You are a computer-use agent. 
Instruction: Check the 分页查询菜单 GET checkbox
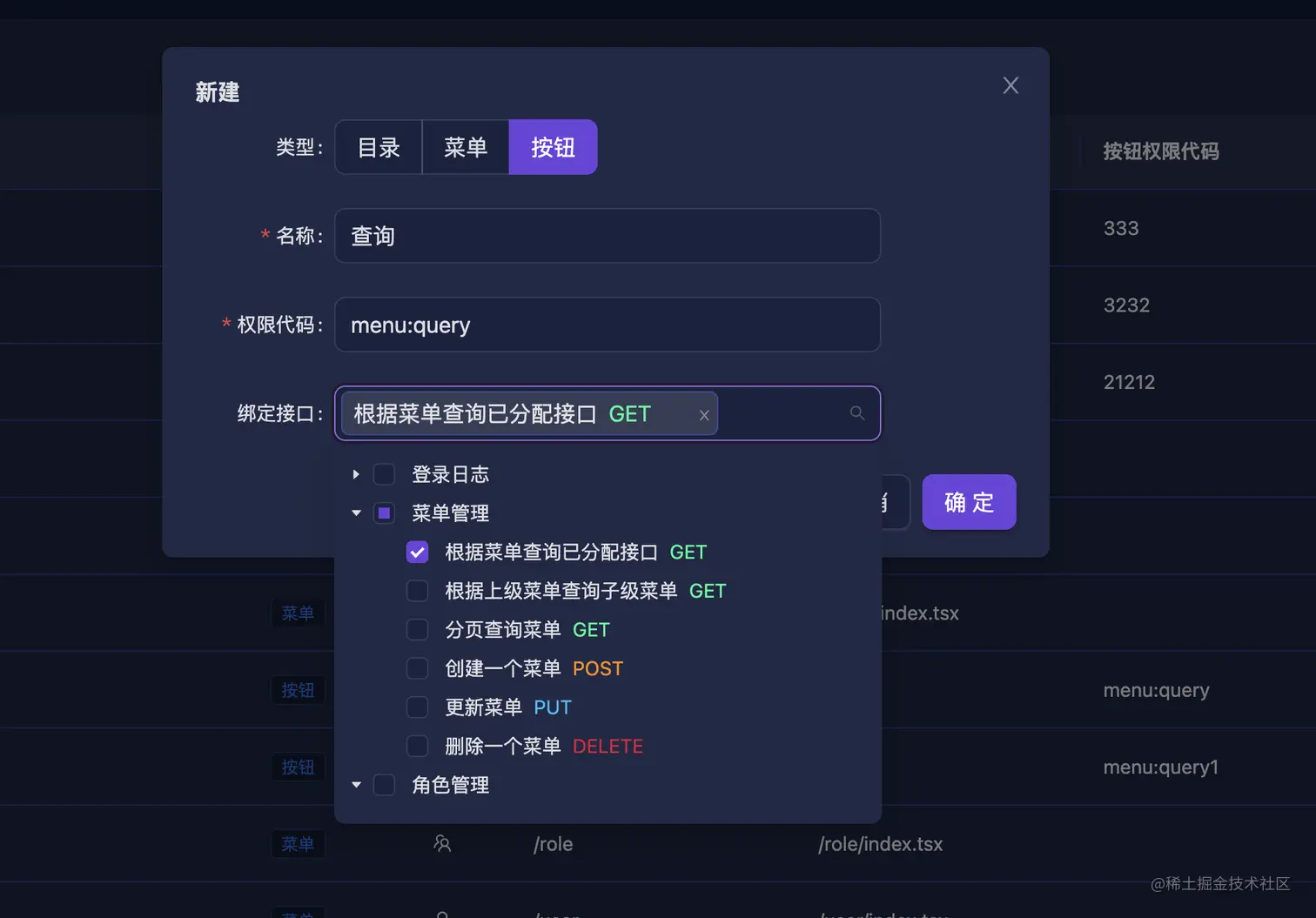coord(417,629)
